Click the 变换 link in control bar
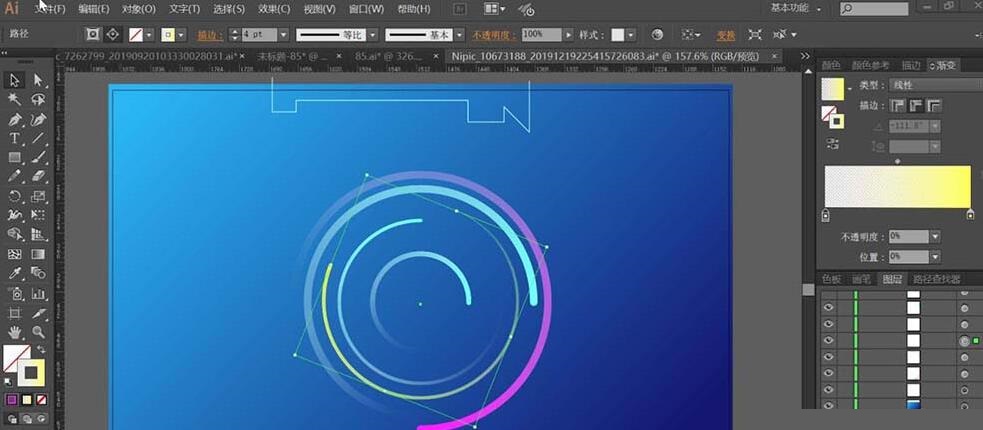The width and height of the screenshot is (983, 430). 726,34
